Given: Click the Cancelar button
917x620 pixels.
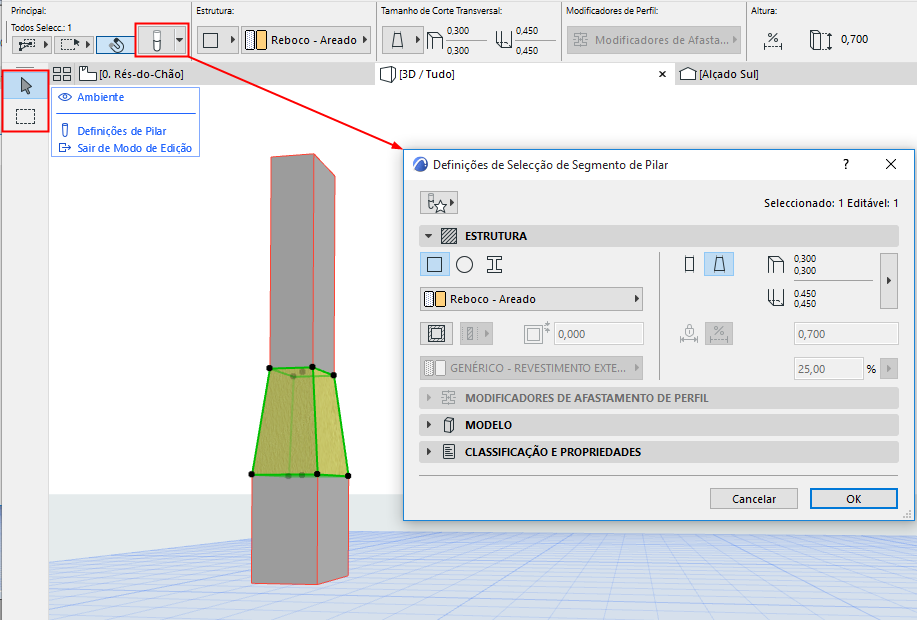Looking at the screenshot, I should click(x=754, y=499).
